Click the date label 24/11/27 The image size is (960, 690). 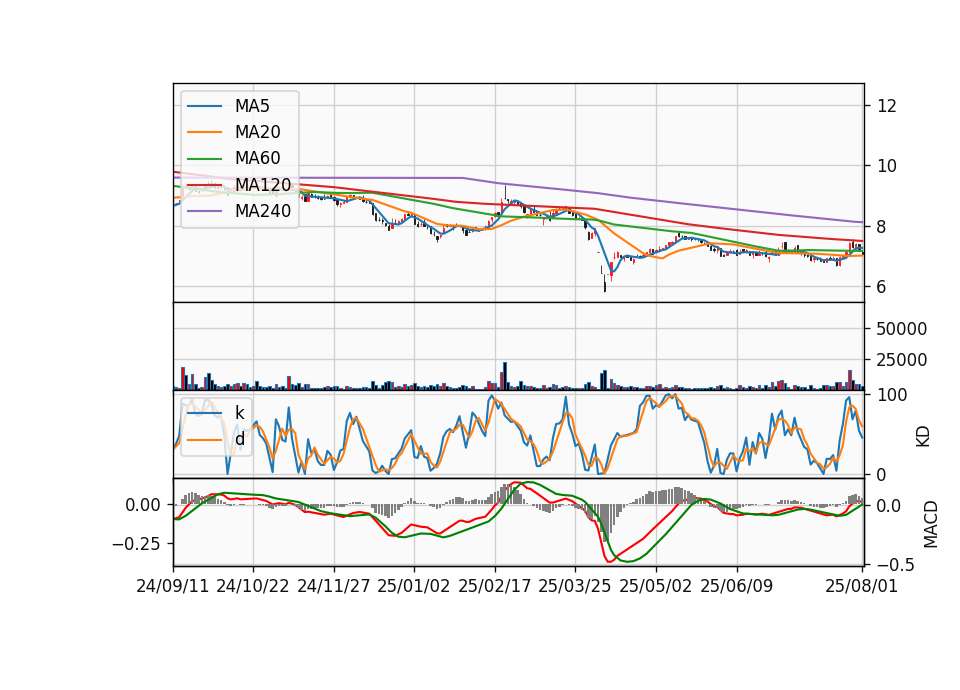click(334, 587)
